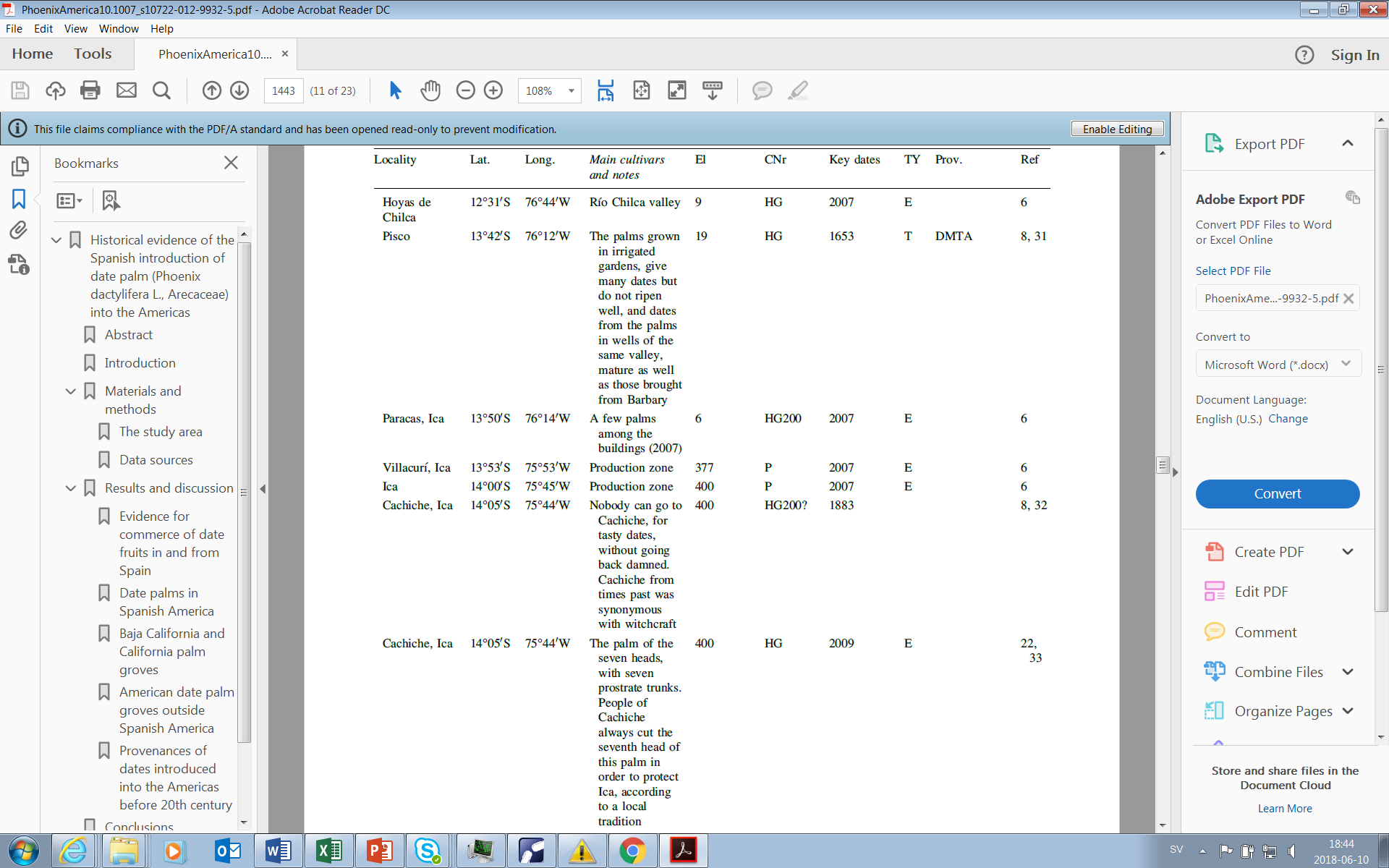The image size is (1389, 868).
Task: Upload file to Document Cloud icon
Action: coord(56,90)
